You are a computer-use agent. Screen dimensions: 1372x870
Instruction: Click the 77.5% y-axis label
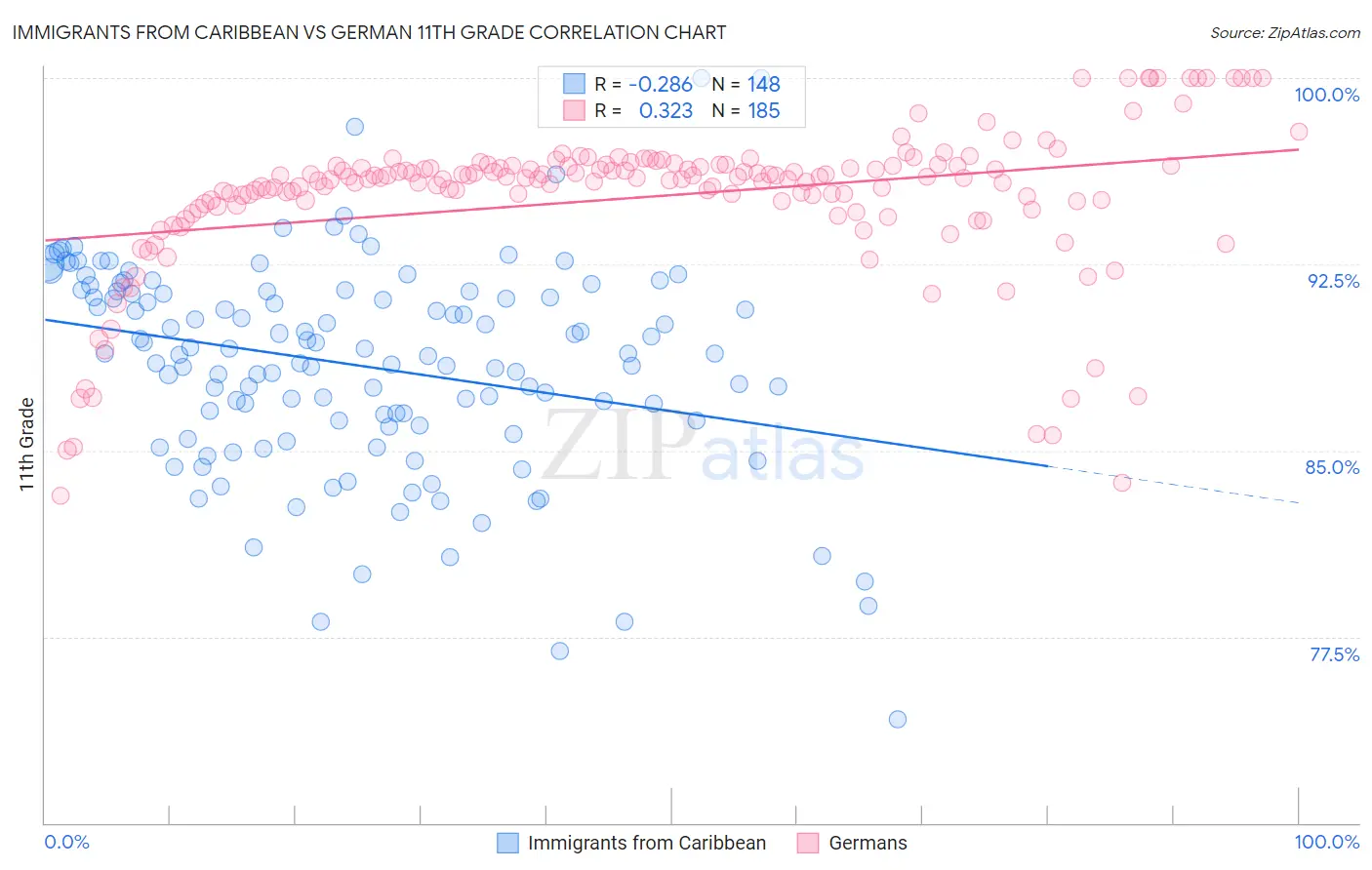[x=1334, y=654]
